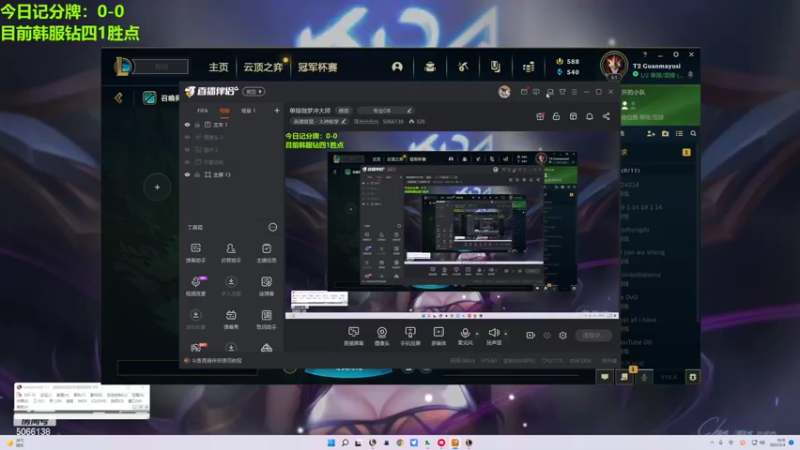The height and width of the screenshot is (450, 800).
Task: Open Windows Start button on taskbar
Action: coord(331,443)
